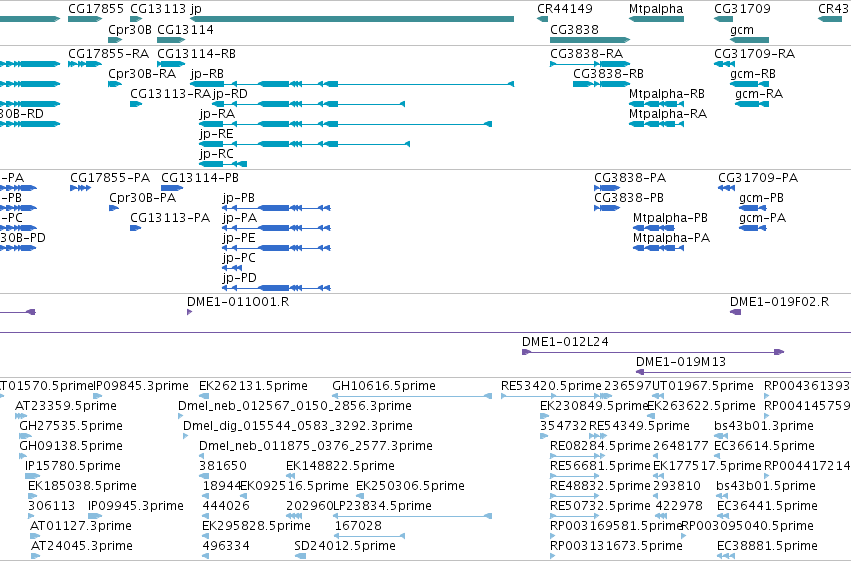Screen dimensions: 851x561
Task: Select EST IP15780.5prime
Action: (x=33, y=476)
